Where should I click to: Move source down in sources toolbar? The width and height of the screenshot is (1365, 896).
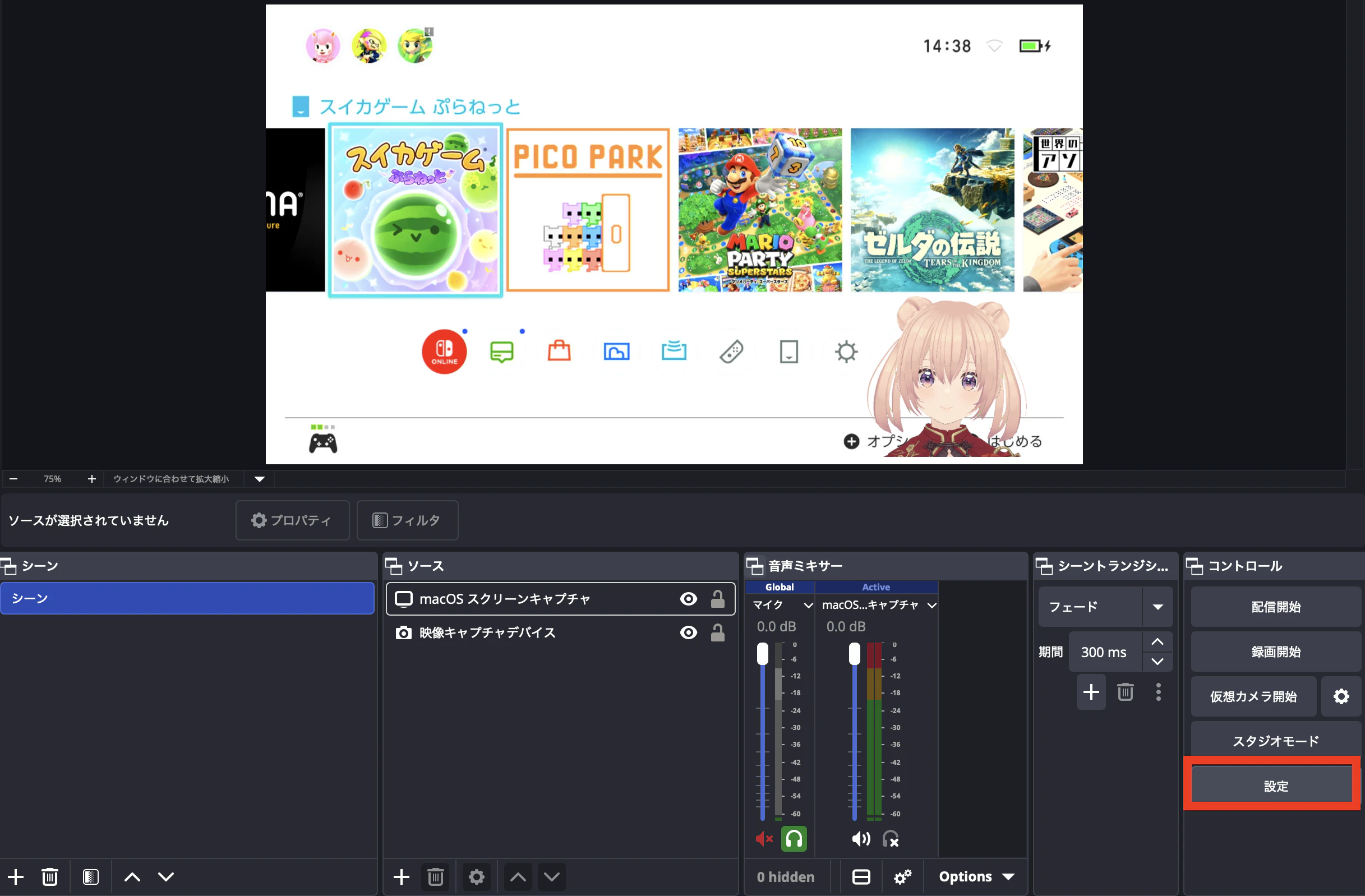[x=552, y=876]
